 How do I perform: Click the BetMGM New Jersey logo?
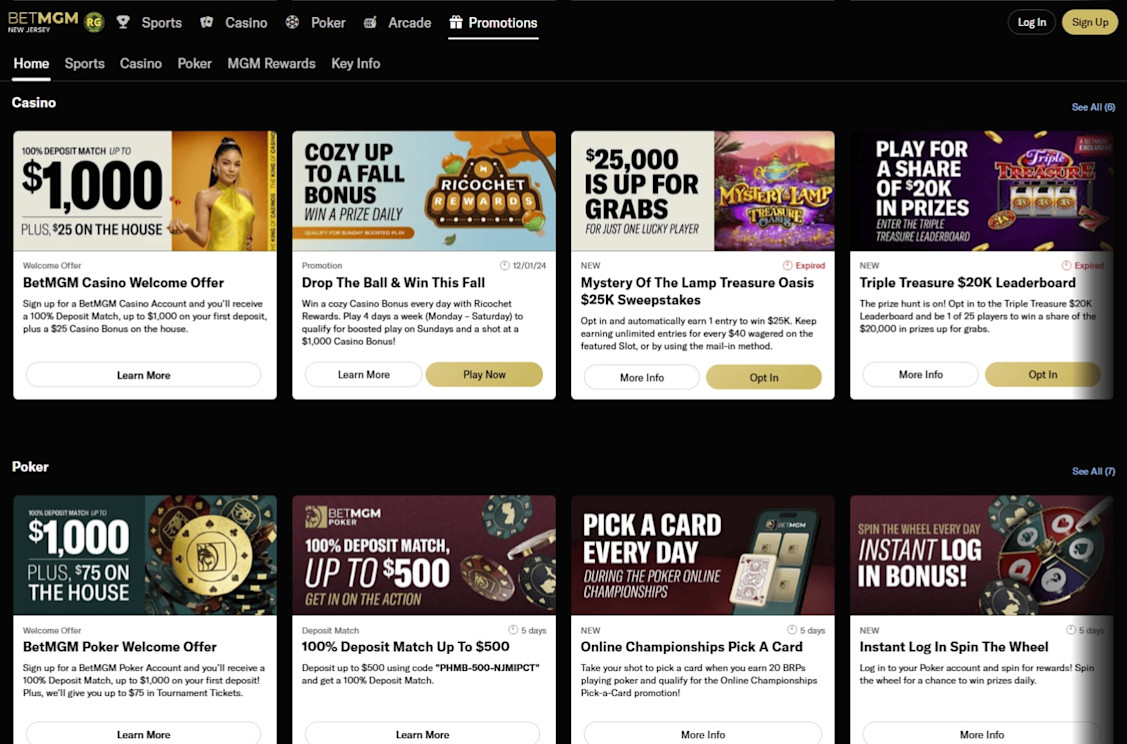tap(42, 22)
